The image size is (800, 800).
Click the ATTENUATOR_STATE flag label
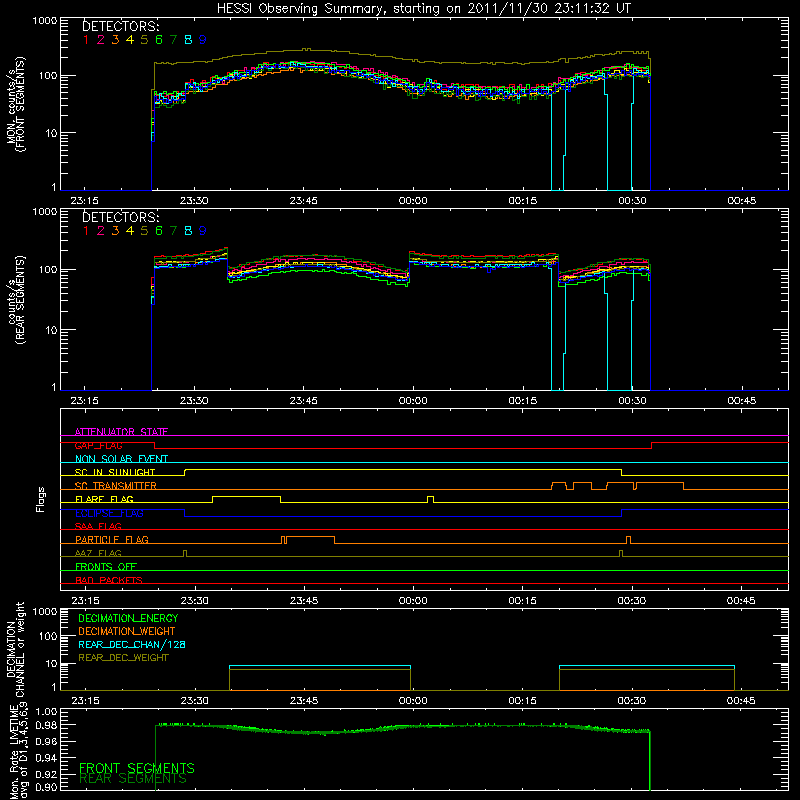click(x=121, y=432)
